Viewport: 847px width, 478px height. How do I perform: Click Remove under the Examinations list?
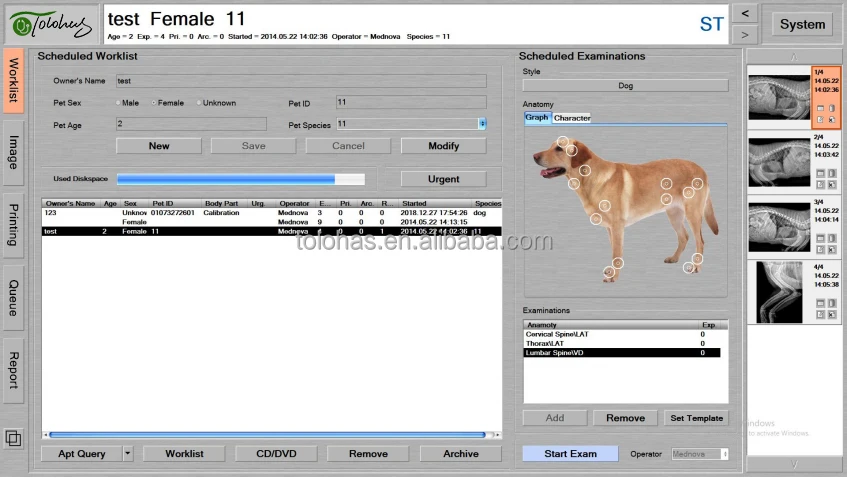[x=625, y=418]
